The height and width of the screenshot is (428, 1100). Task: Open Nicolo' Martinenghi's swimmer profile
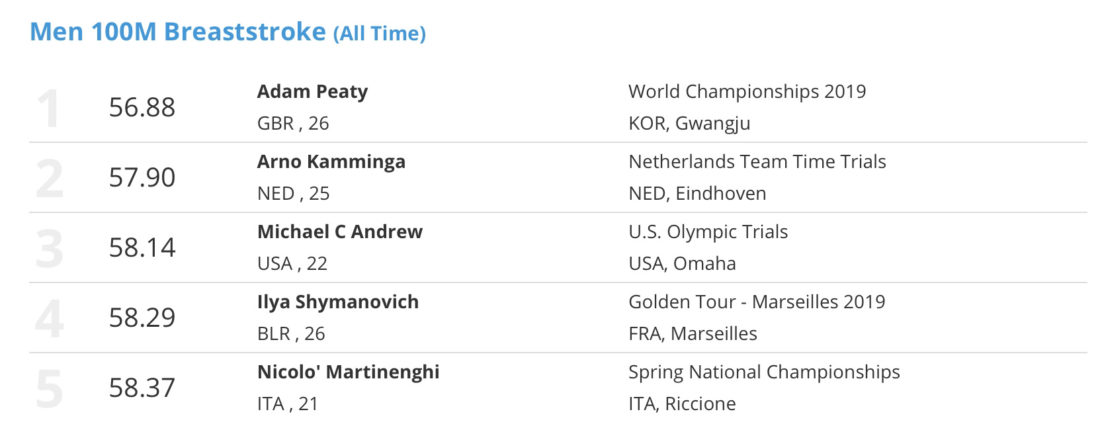click(348, 373)
